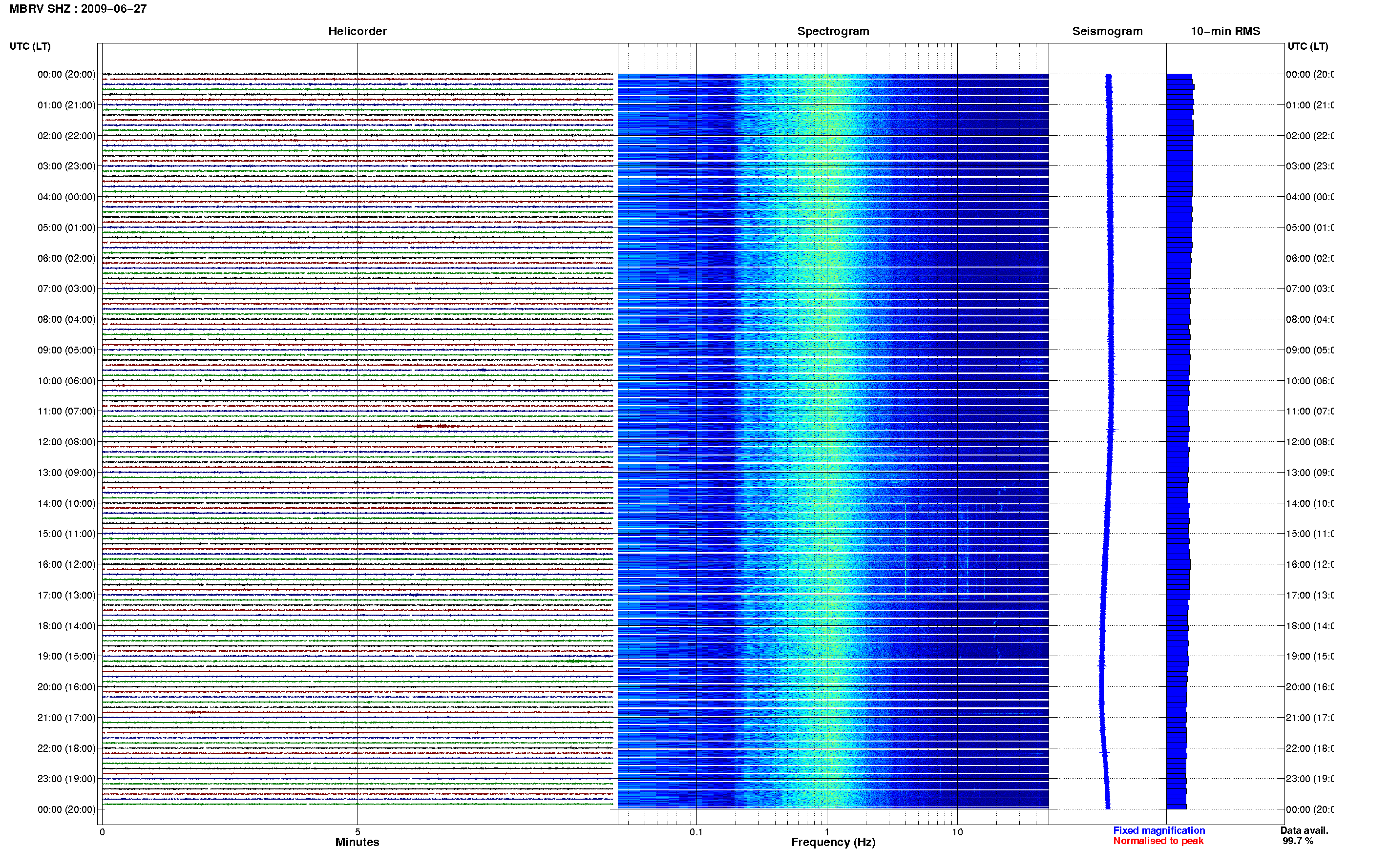Image resolution: width=1389 pixels, height=868 pixels.
Task: Click the left 'UTC (LT)' axis label
Action: (x=30, y=46)
